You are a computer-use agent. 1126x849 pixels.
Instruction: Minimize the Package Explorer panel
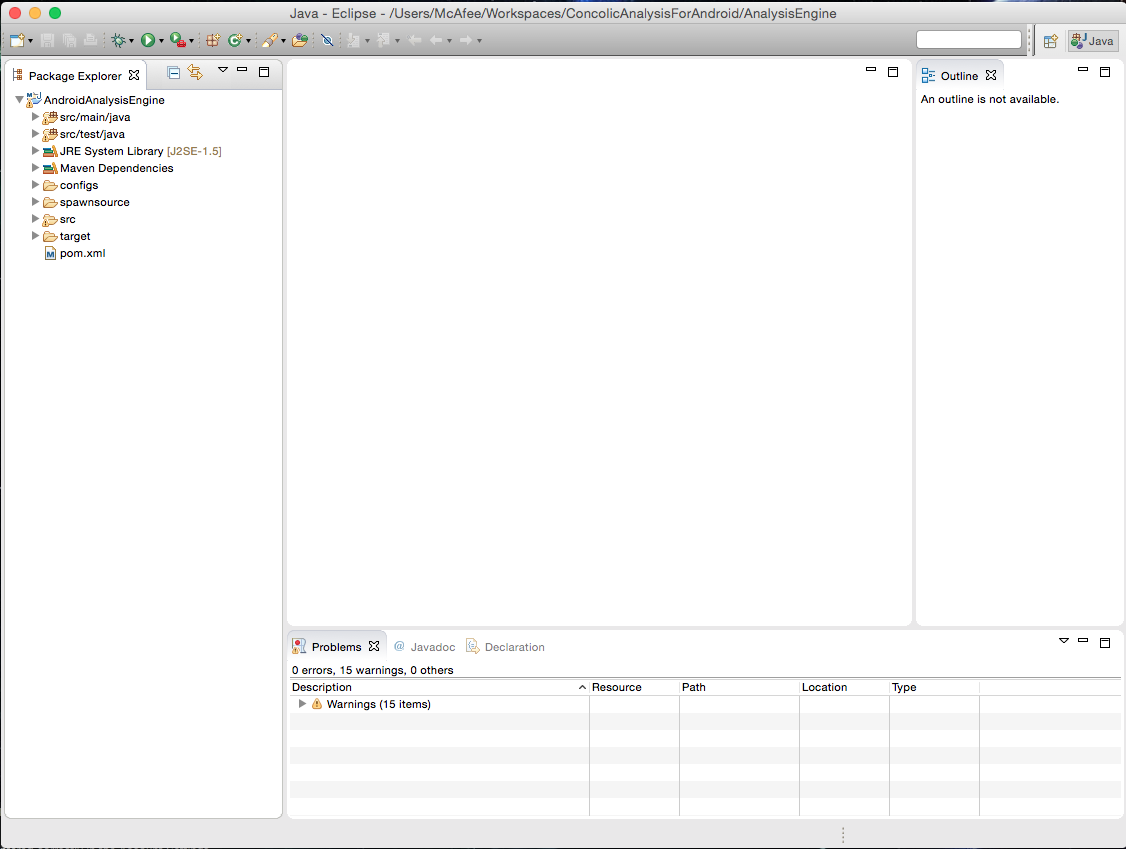242,70
